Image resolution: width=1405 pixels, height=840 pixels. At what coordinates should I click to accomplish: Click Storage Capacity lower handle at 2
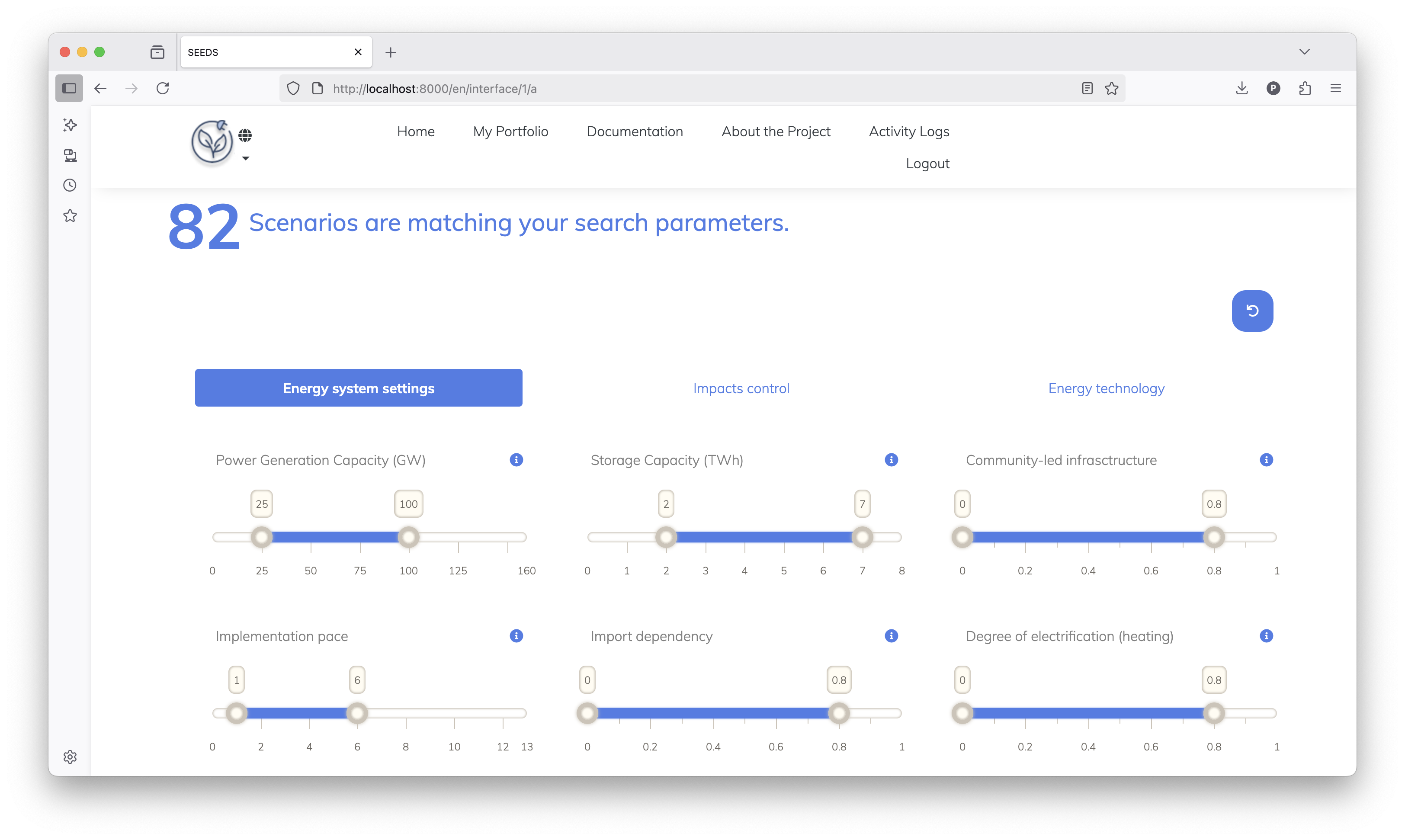point(666,537)
